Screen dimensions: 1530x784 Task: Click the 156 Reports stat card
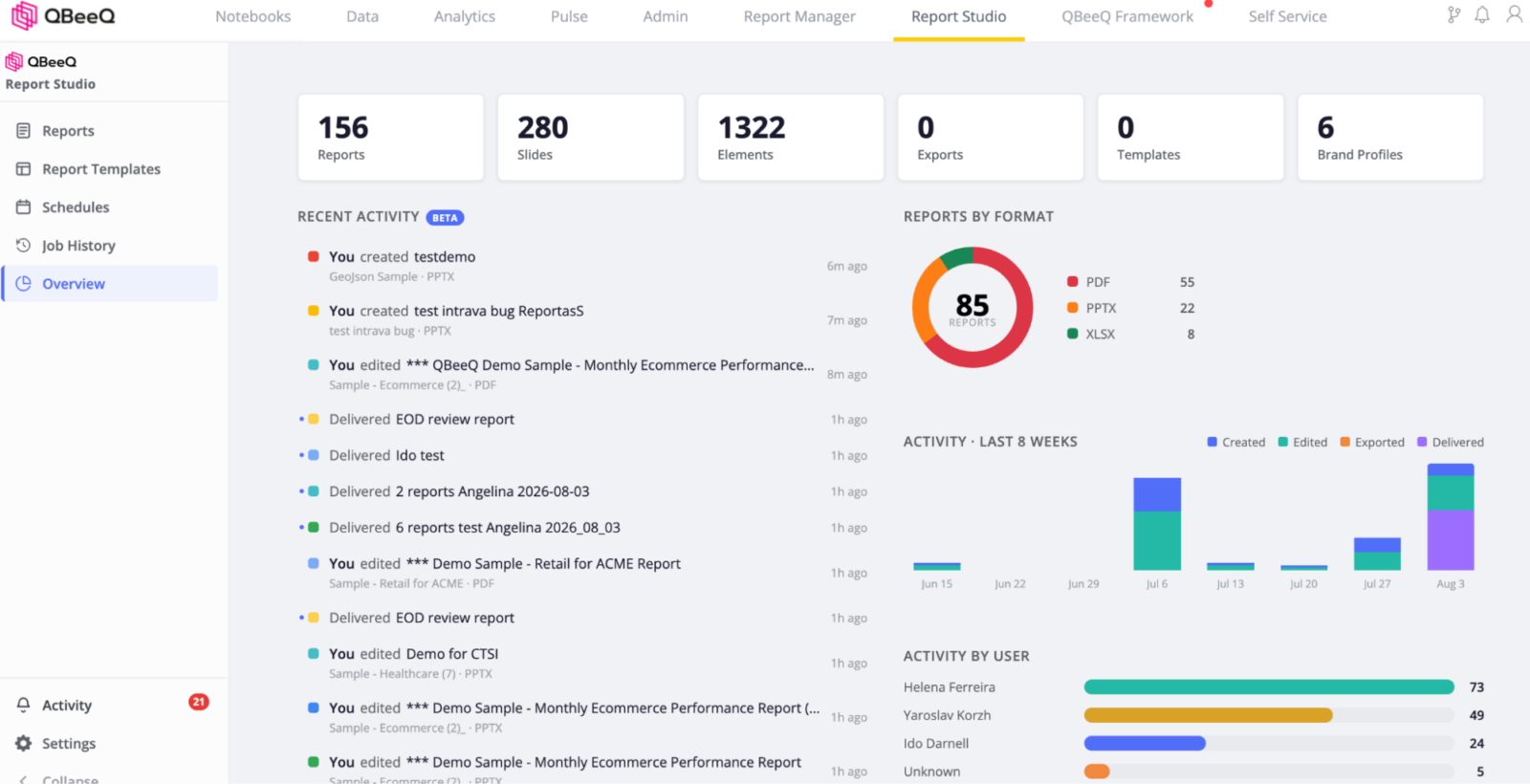(391, 137)
